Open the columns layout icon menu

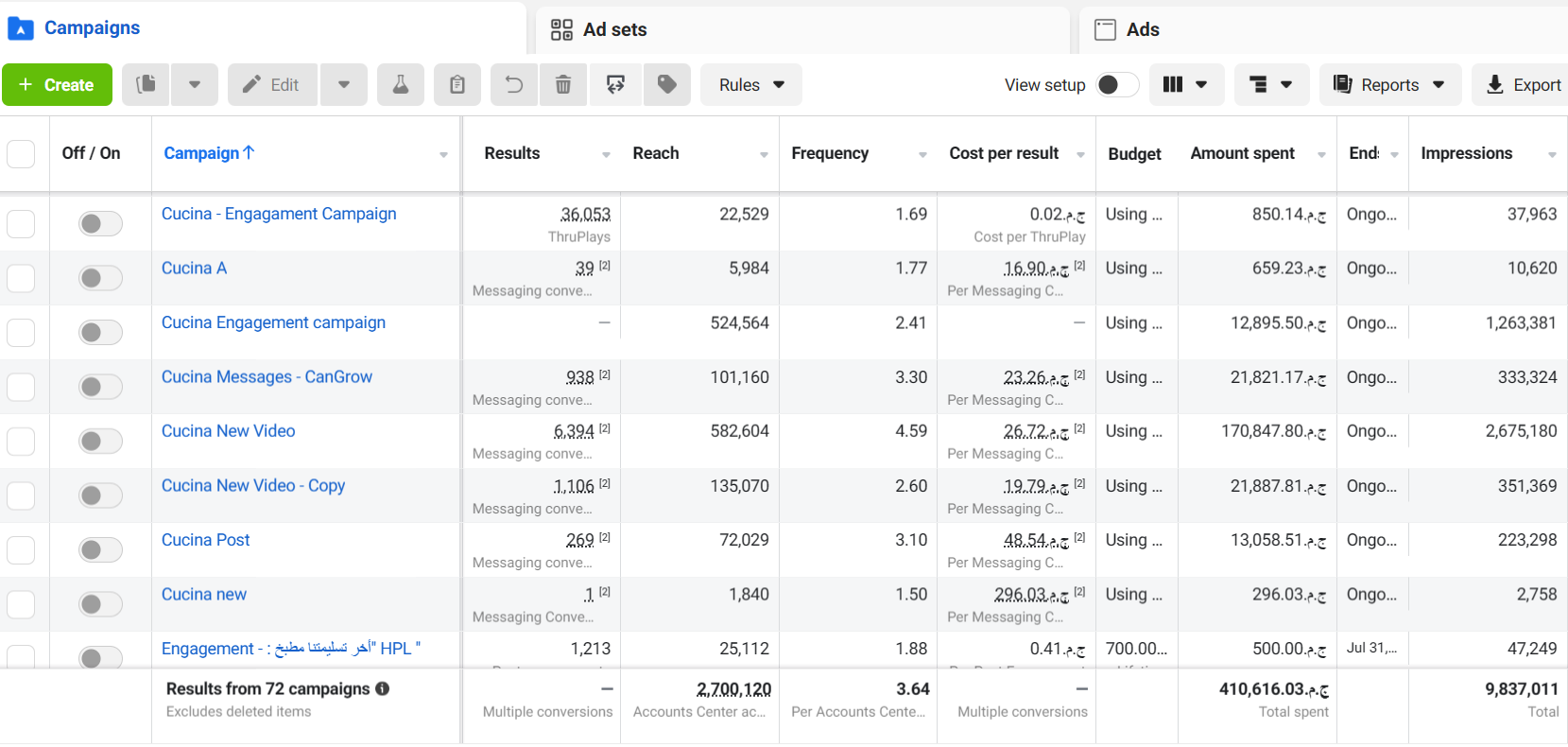point(1186,85)
